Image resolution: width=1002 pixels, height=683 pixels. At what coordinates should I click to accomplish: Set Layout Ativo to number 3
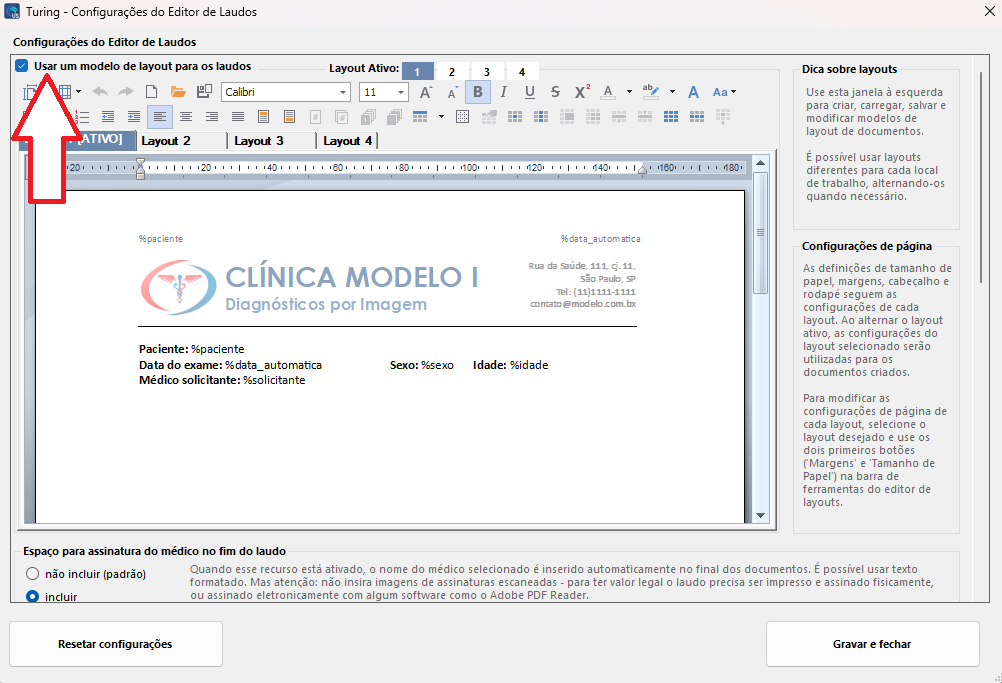click(x=487, y=72)
